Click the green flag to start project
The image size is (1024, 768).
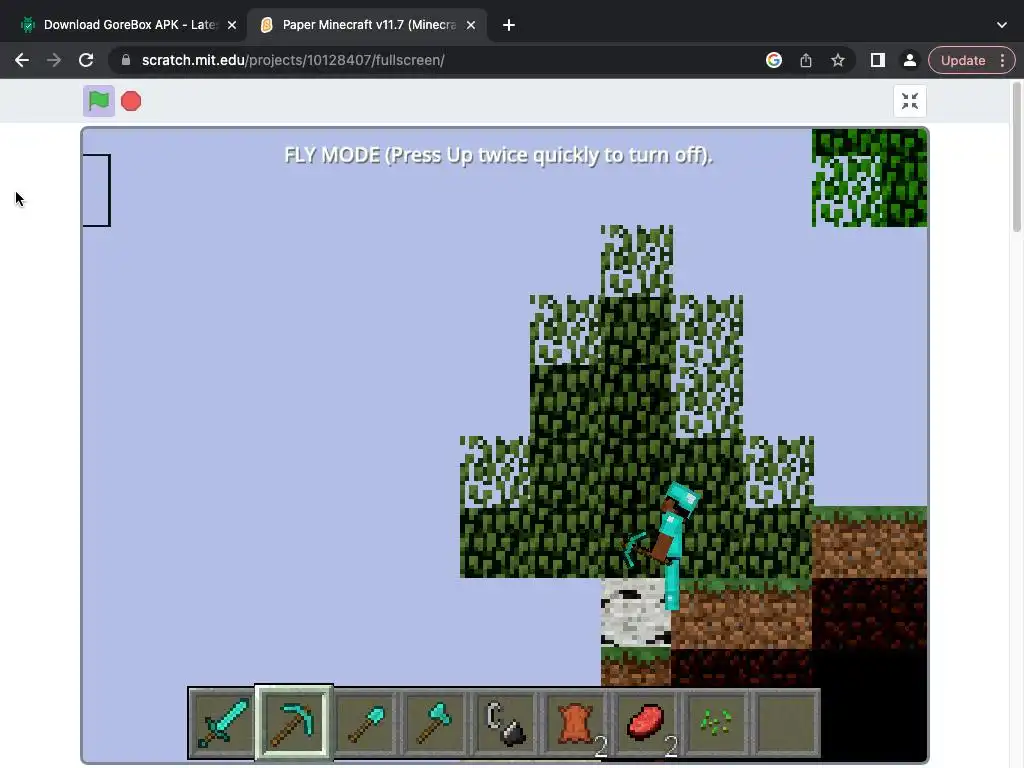(x=99, y=101)
